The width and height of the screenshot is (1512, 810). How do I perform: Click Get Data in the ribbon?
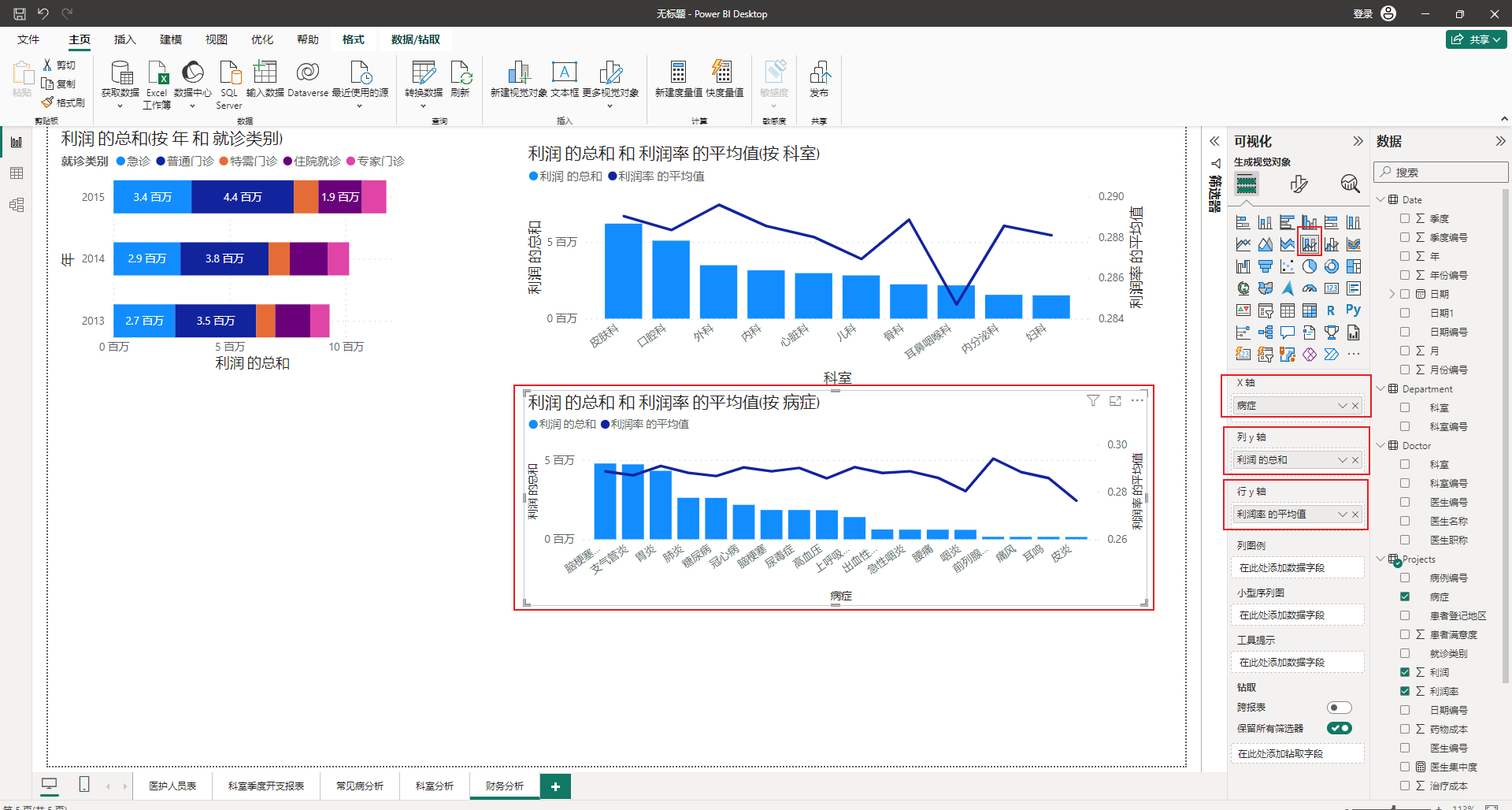coord(120,84)
